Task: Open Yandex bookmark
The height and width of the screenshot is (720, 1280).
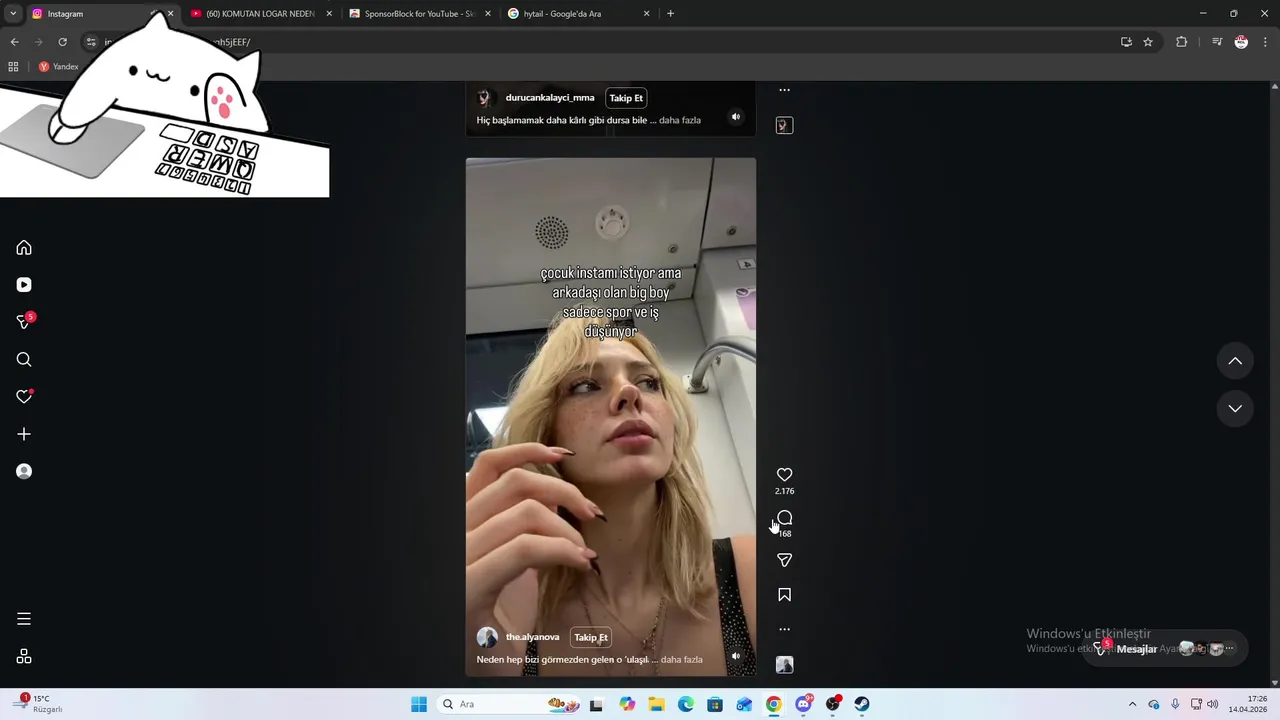Action: pyautogui.click(x=59, y=67)
